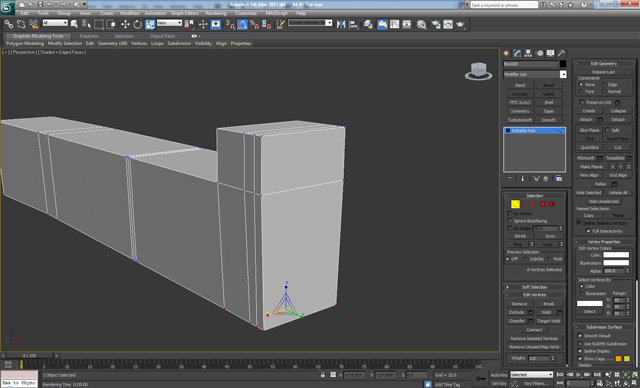This screenshot has width=640, height=388.
Task: Click the Target Weld button
Action: (549, 321)
